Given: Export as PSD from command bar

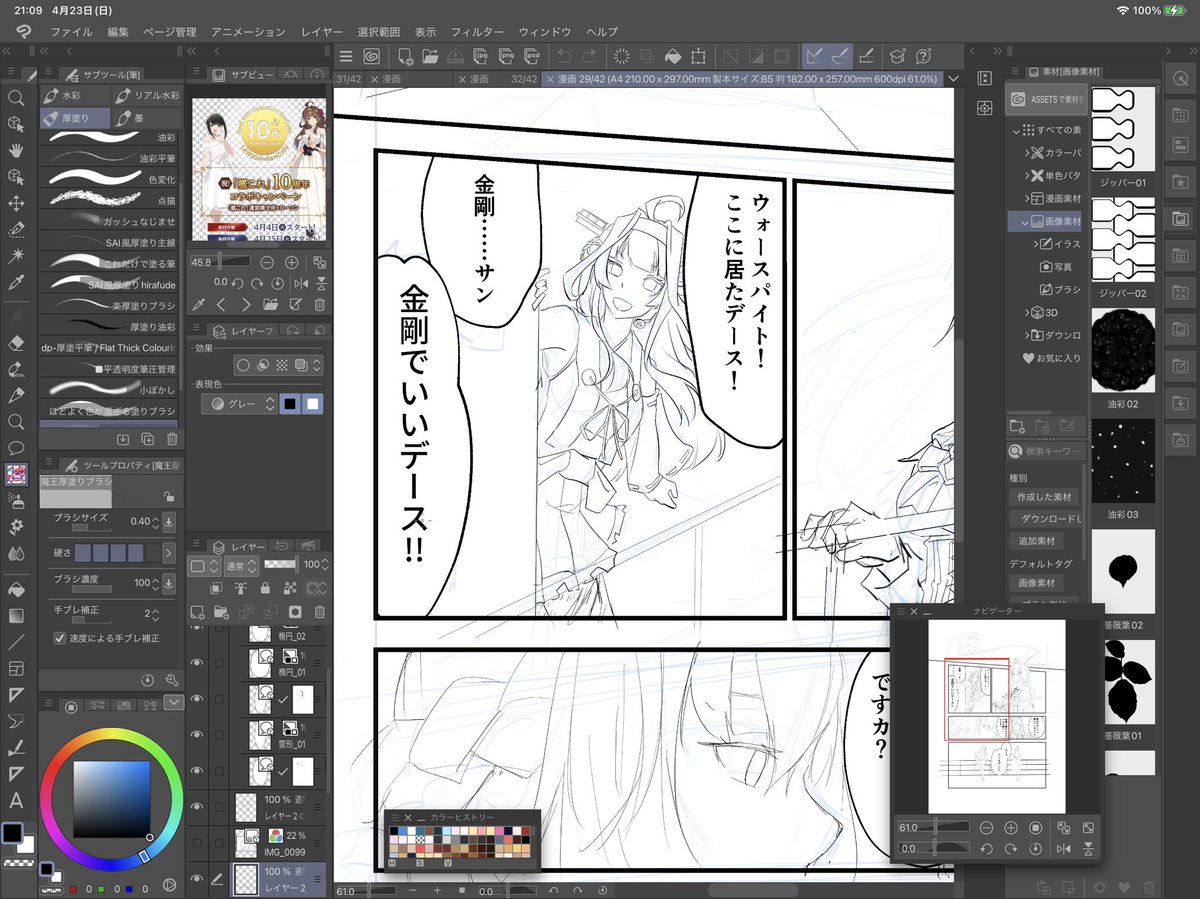Looking at the screenshot, I should click(x=531, y=56).
